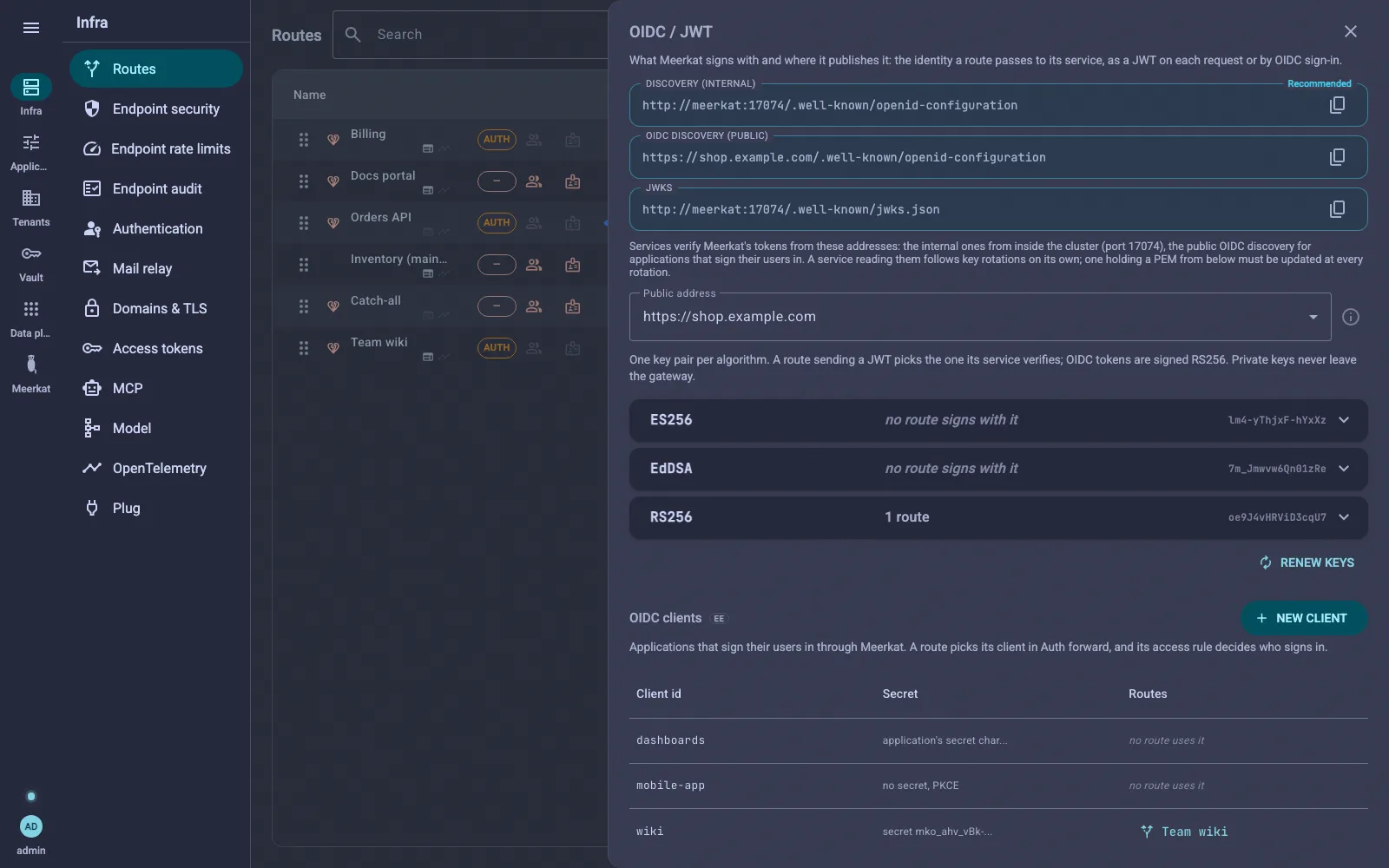Viewport: 1389px width, 868px height.
Task: Open OpenTelemetry in the sidebar
Action: click(156, 468)
